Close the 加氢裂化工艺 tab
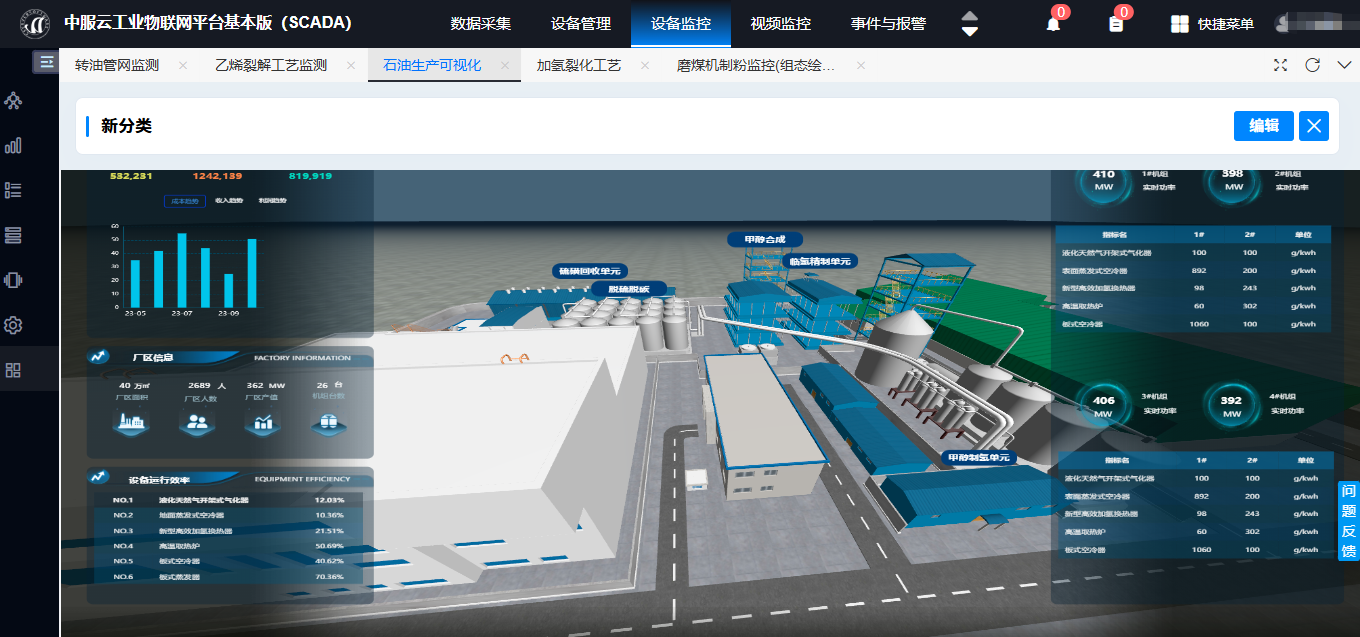The height and width of the screenshot is (637, 1360). 645,65
